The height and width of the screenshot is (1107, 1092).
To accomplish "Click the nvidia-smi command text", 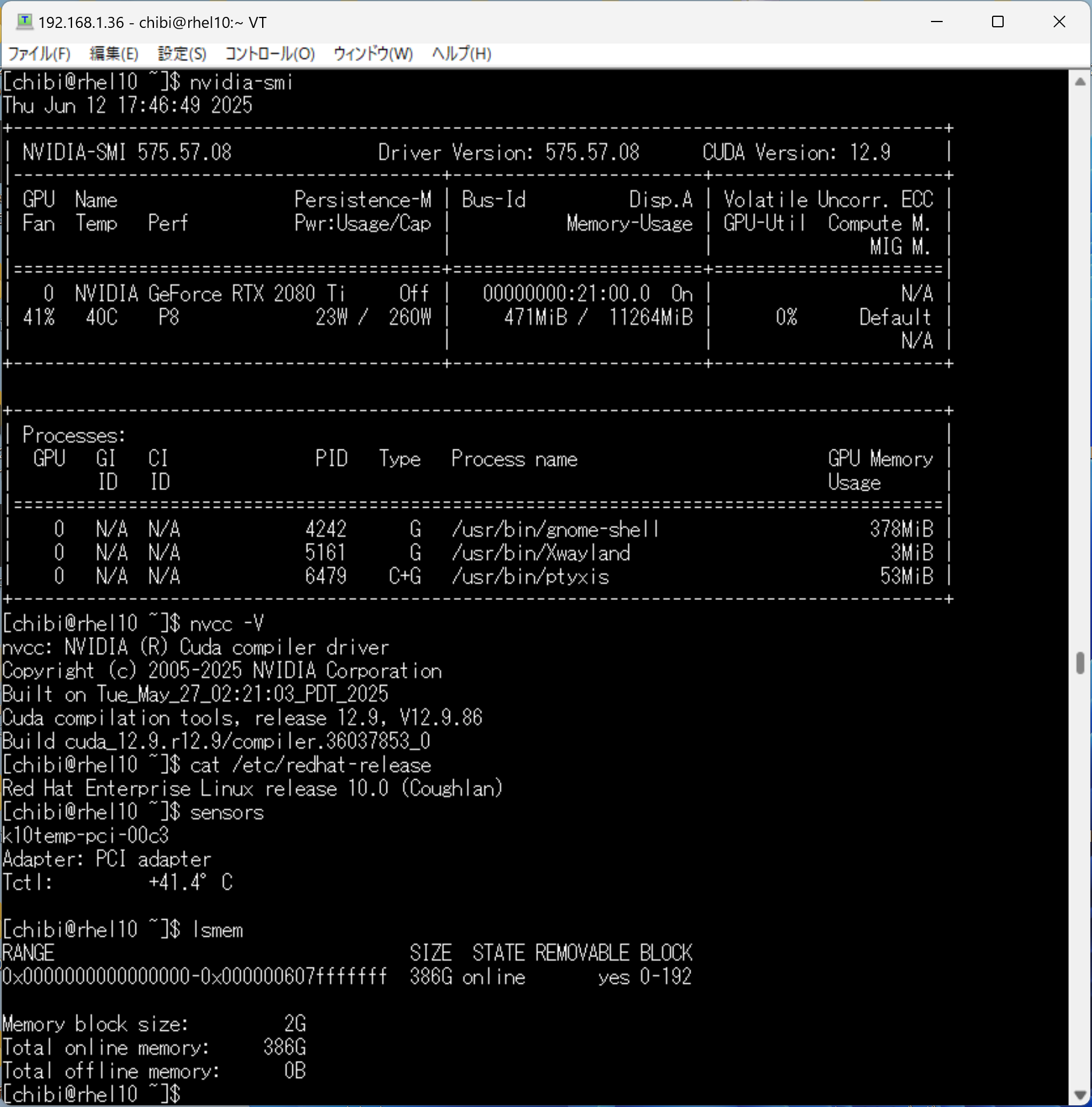I will [x=241, y=83].
